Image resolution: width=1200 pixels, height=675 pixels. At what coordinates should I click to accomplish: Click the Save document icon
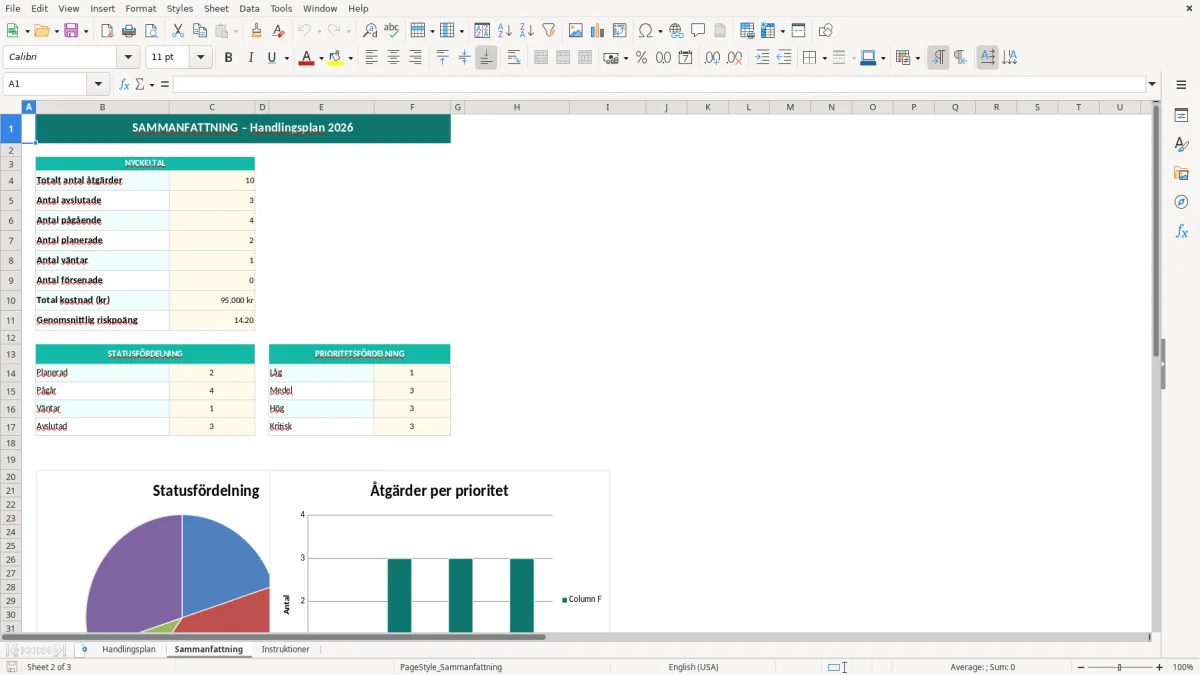tap(71, 31)
